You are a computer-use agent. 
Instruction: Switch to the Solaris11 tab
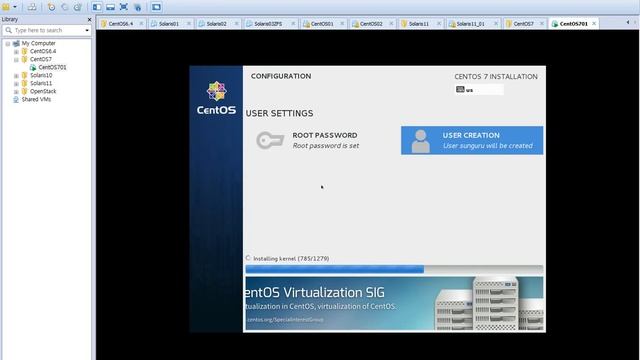419,24
